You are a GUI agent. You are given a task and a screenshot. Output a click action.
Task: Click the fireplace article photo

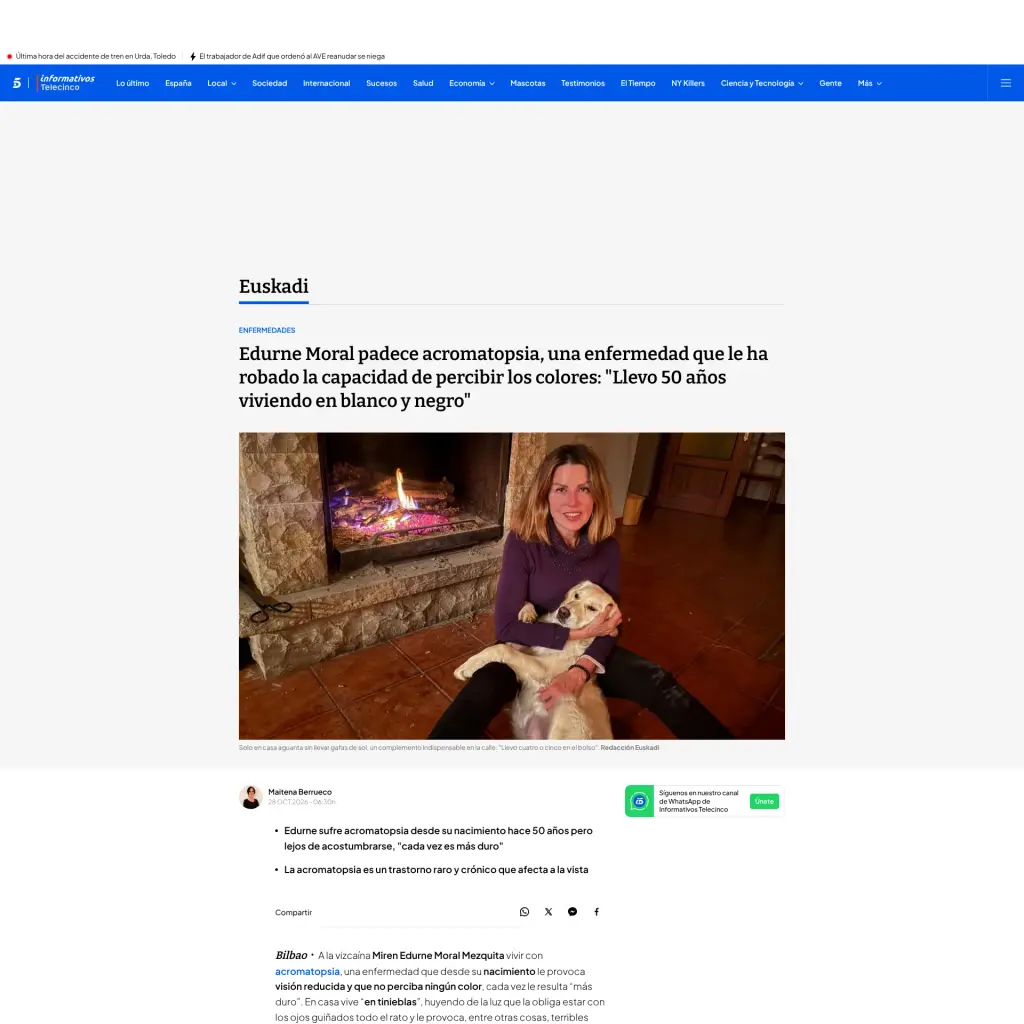(x=511, y=586)
